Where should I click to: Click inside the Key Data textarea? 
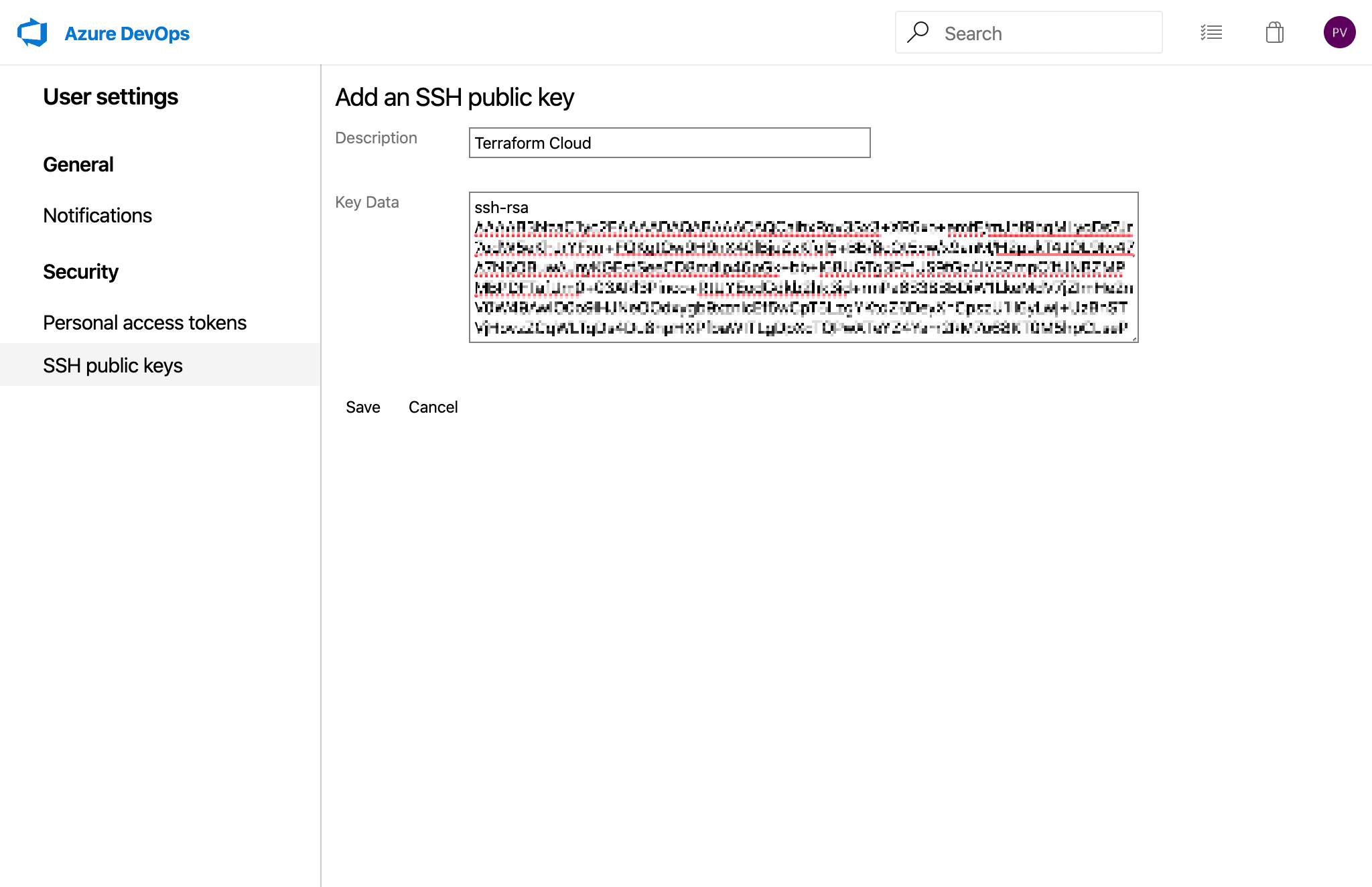pyautogui.click(x=803, y=267)
